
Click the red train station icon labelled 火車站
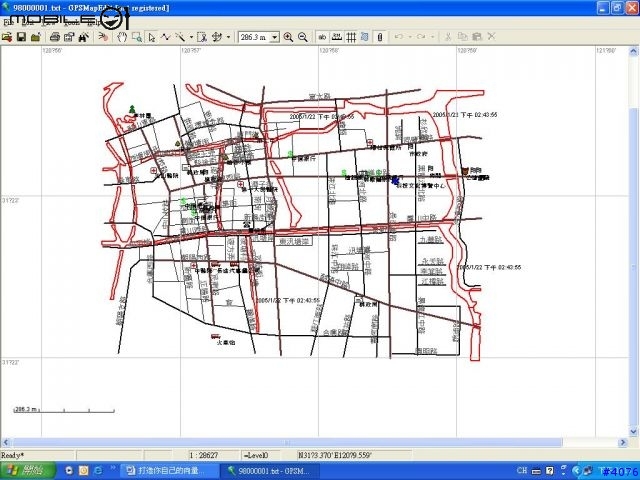[x=216, y=336]
